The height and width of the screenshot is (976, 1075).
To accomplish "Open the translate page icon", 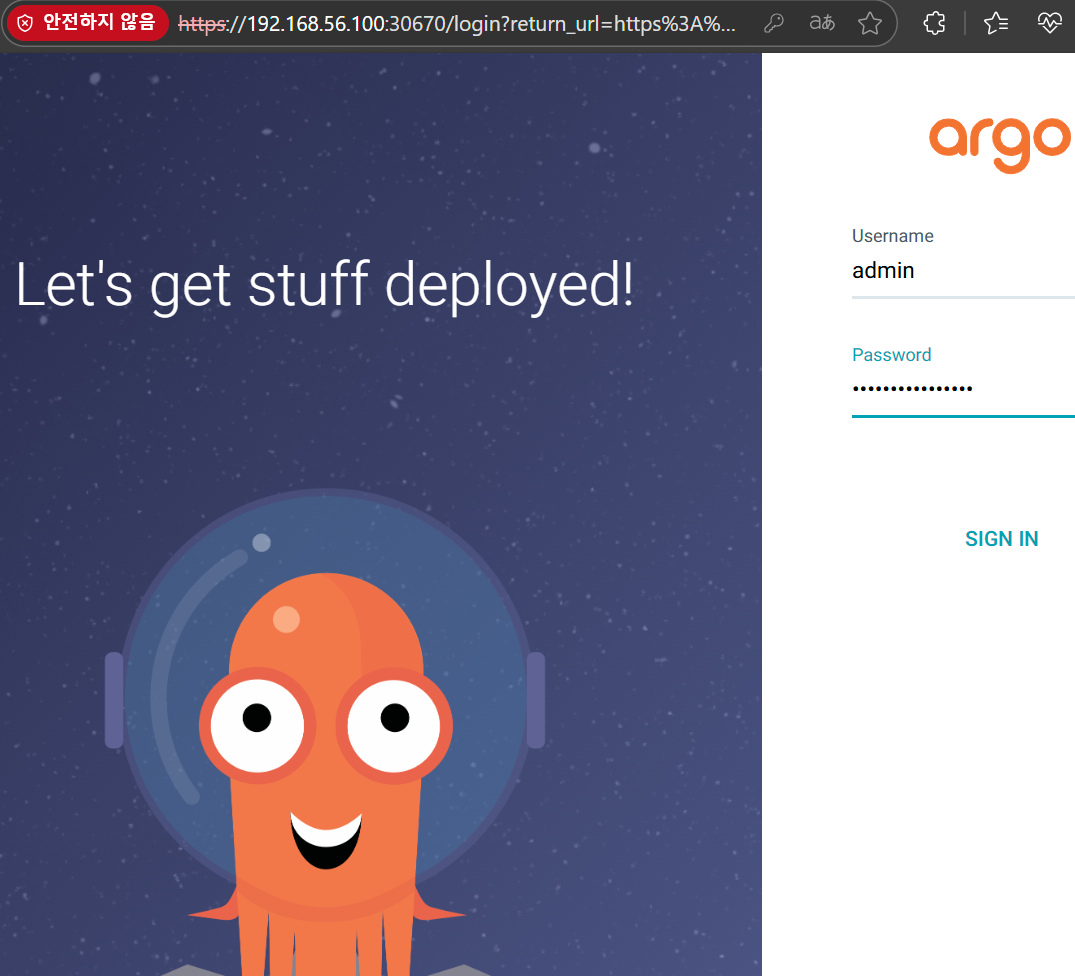I will [822, 24].
